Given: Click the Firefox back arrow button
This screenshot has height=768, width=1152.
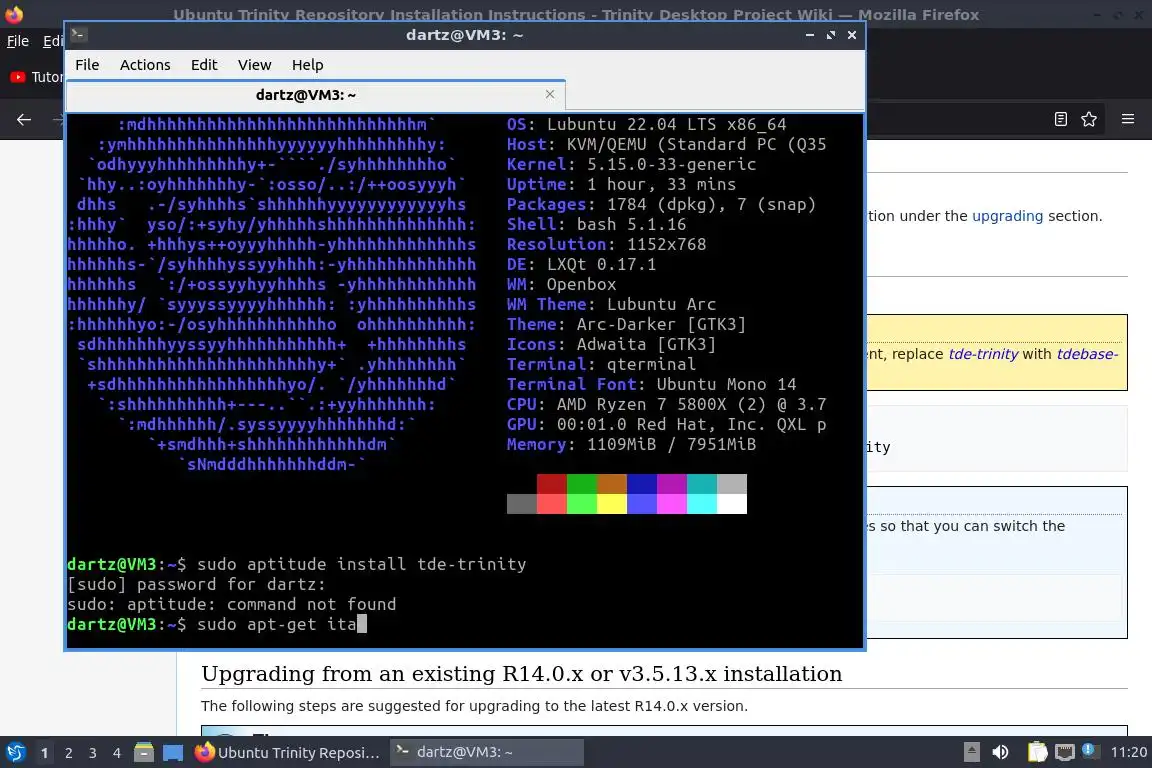Looking at the screenshot, I should pyautogui.click(x=24, y=119).
